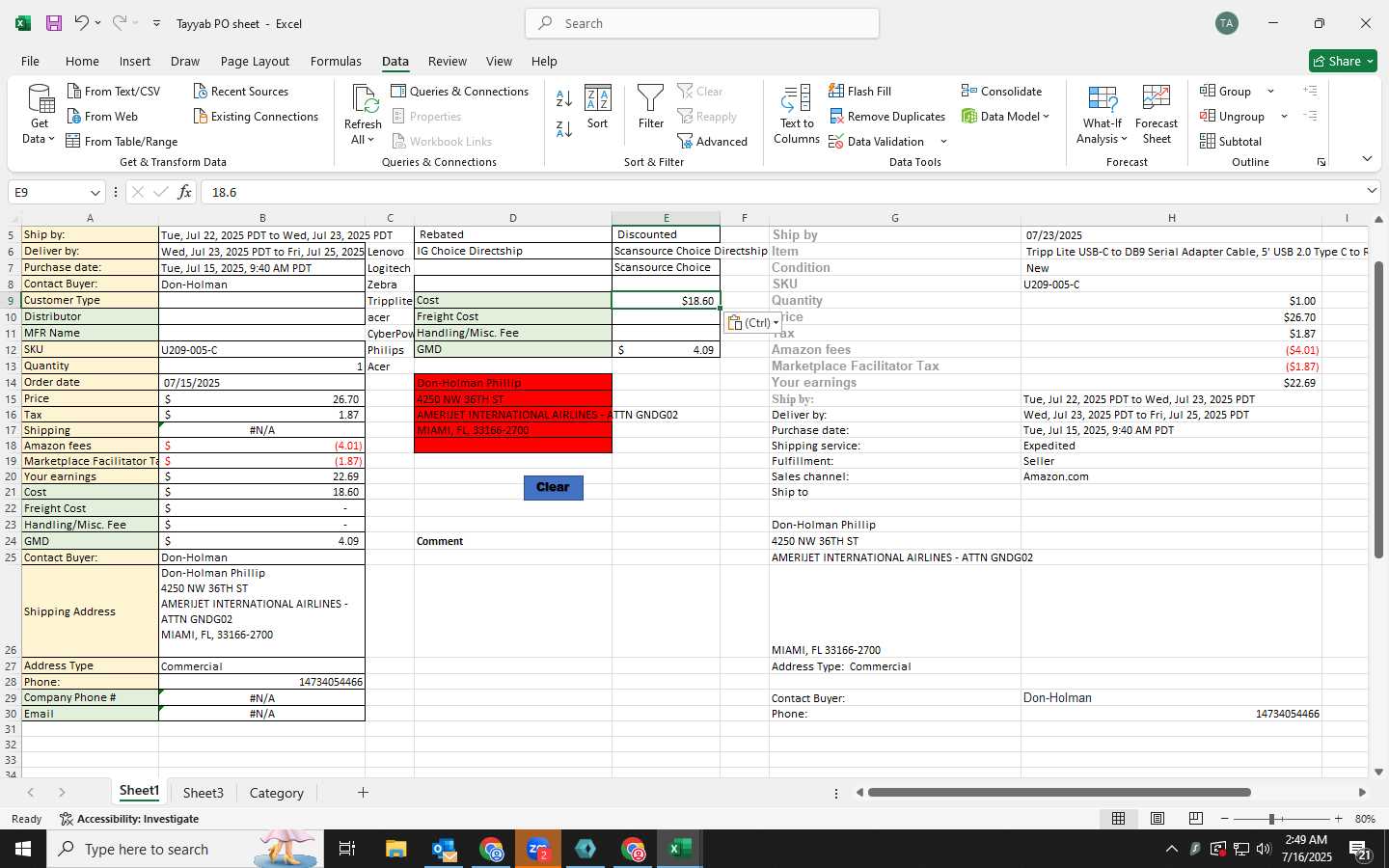Click the Search box in title bar
The image size is (1389, 868).
pyautogui.click(x=702, y=23)
